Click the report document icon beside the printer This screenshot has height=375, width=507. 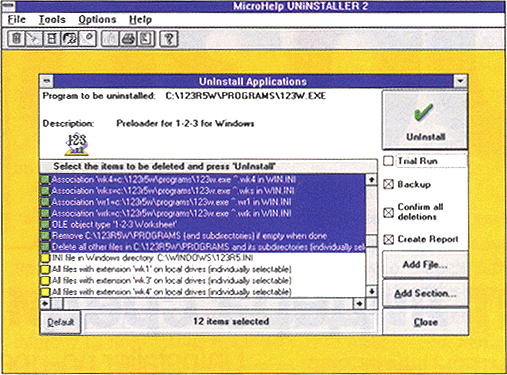point(146,39)
